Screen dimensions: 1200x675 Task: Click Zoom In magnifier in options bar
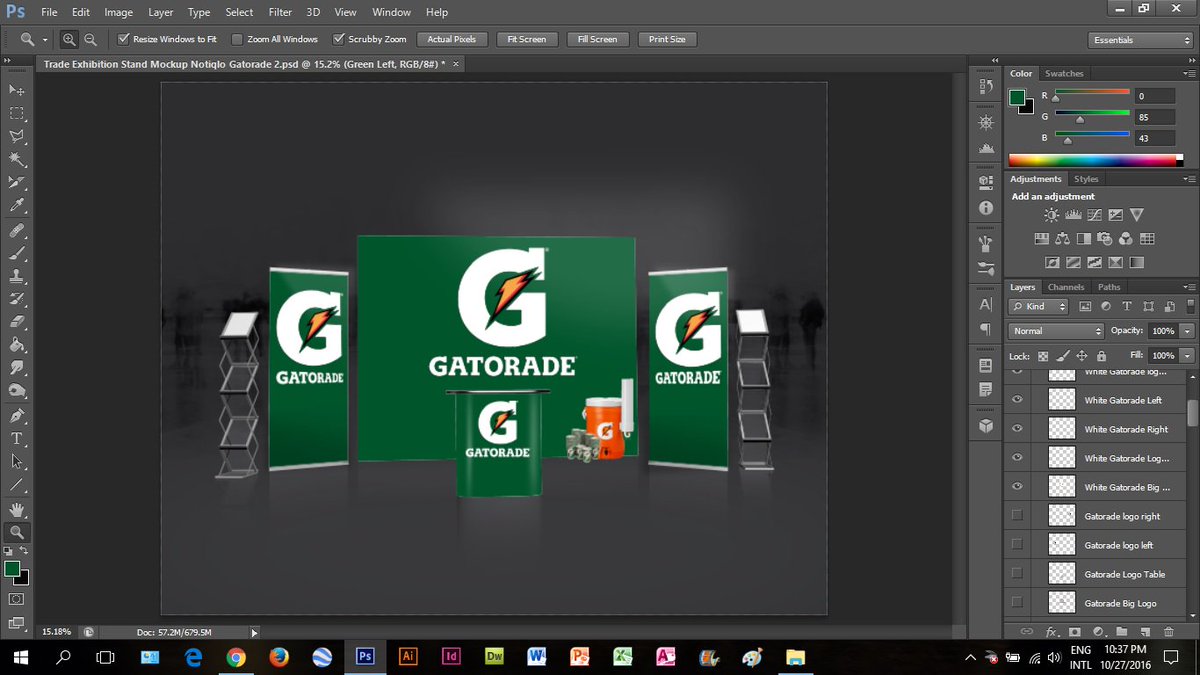click(x=69, y=39)
